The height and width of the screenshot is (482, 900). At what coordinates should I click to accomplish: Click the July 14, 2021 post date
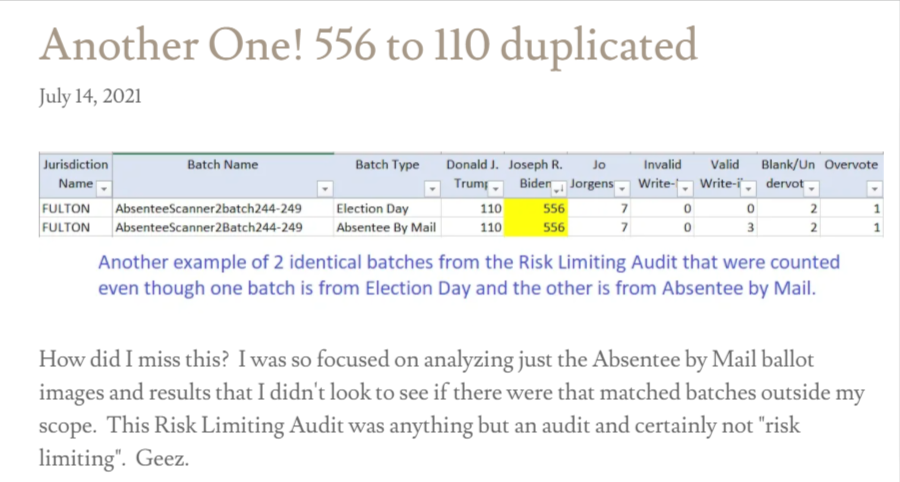pyautogui.click(x=90, y=97)
